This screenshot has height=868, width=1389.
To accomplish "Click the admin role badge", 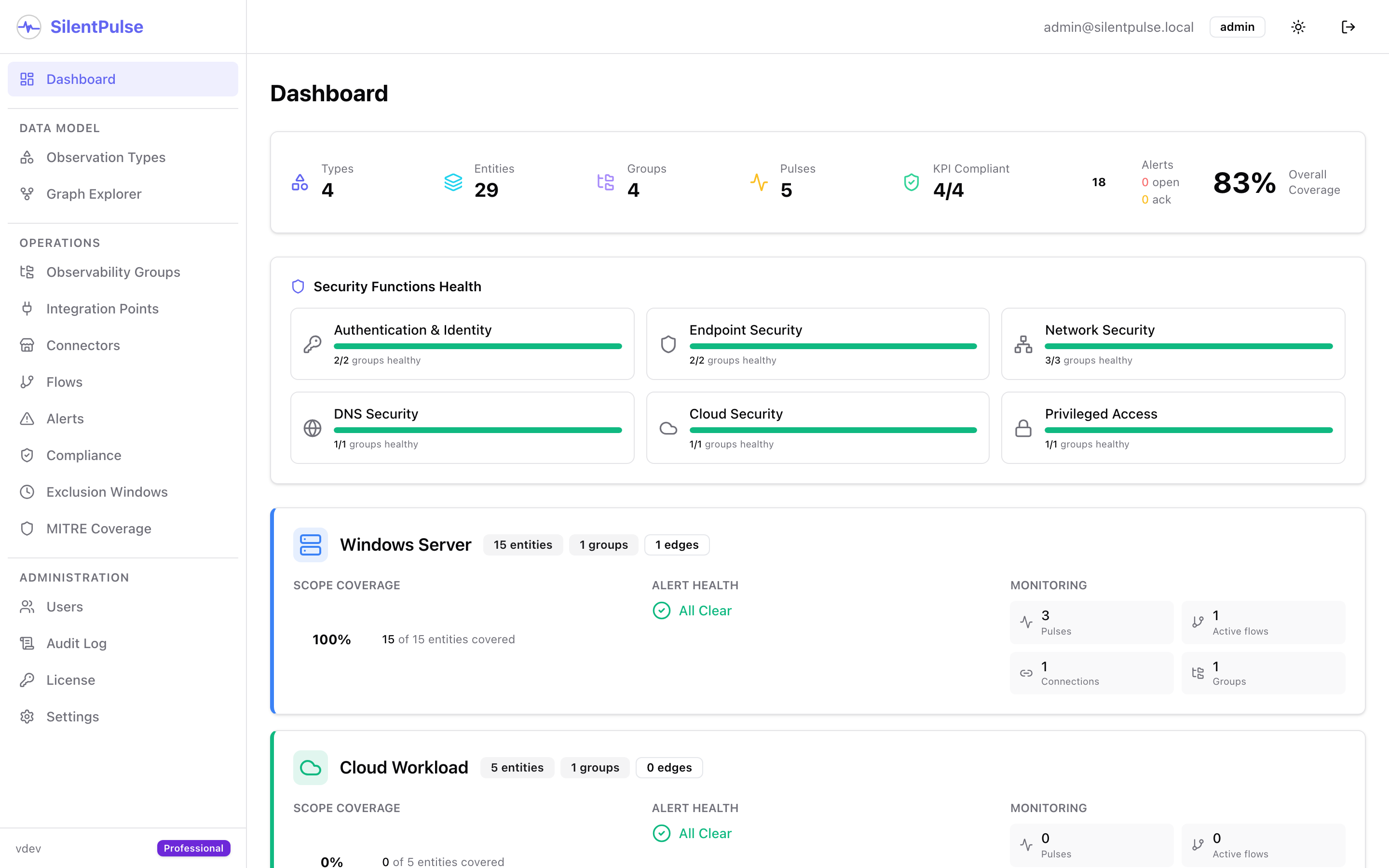I will coord(1237,27).
